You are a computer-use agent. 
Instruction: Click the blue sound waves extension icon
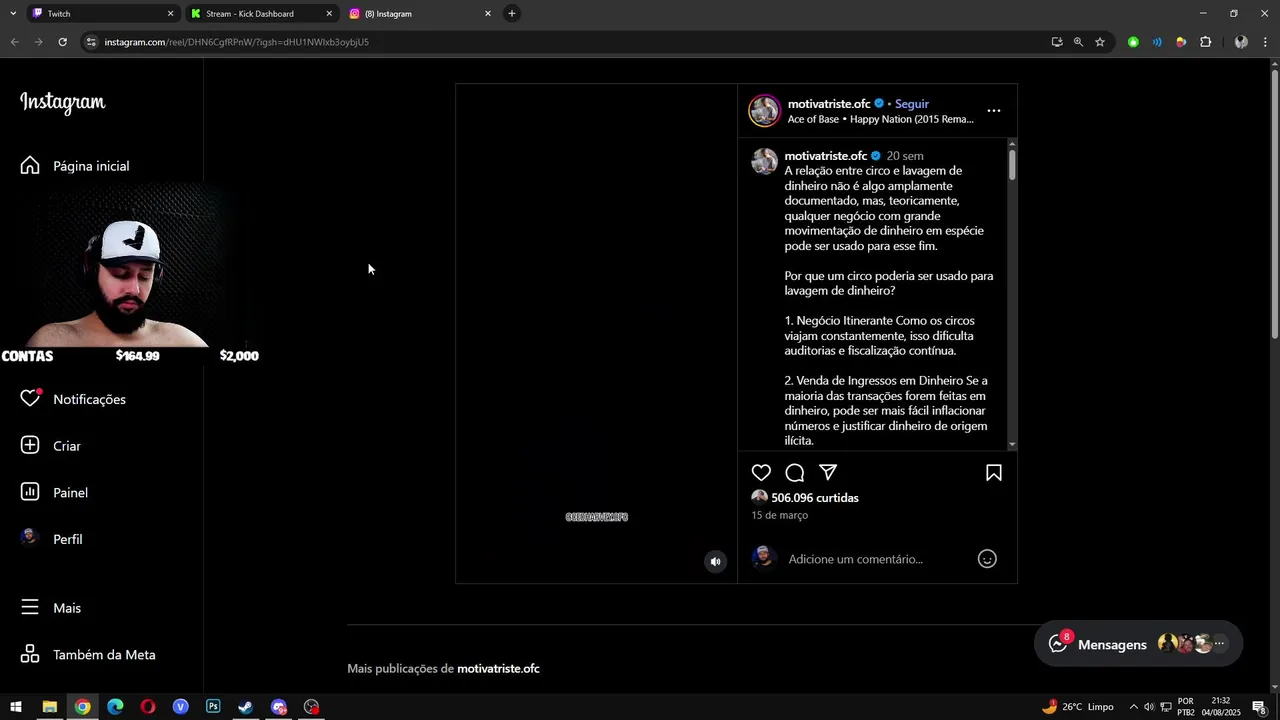pos(1157,42)
